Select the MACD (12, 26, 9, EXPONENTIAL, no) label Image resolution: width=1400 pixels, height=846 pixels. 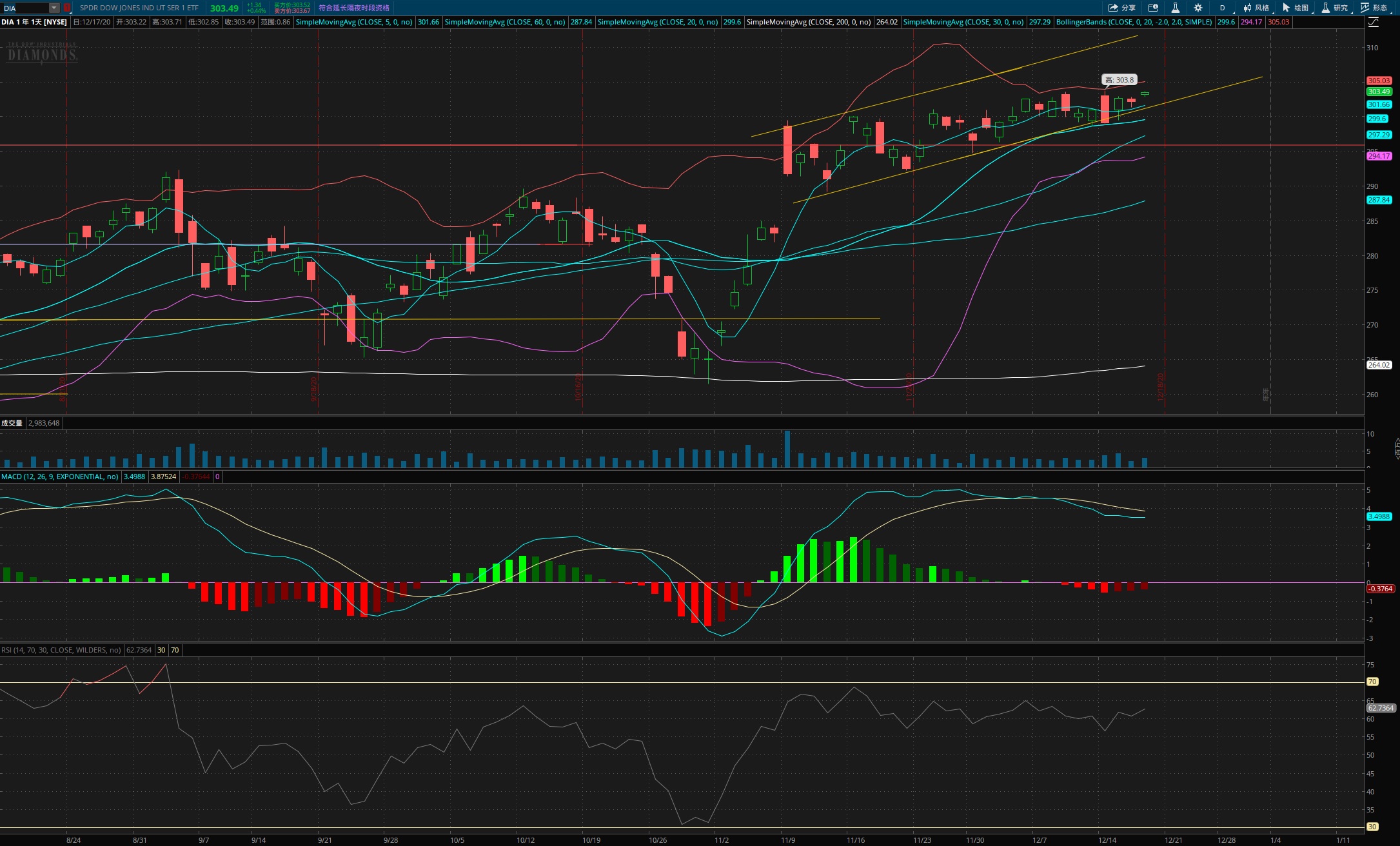60,477
